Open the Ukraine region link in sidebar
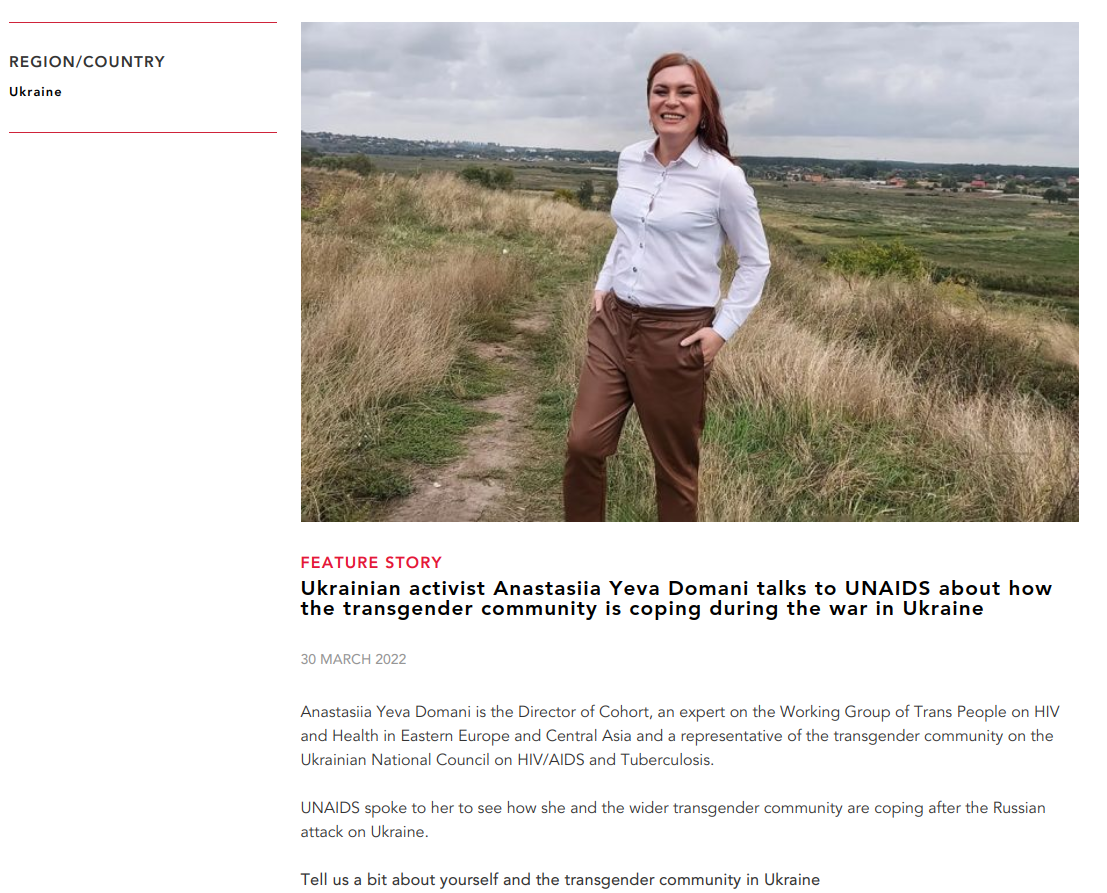This screenshot has width=1107, height=893. coord(35,92)
